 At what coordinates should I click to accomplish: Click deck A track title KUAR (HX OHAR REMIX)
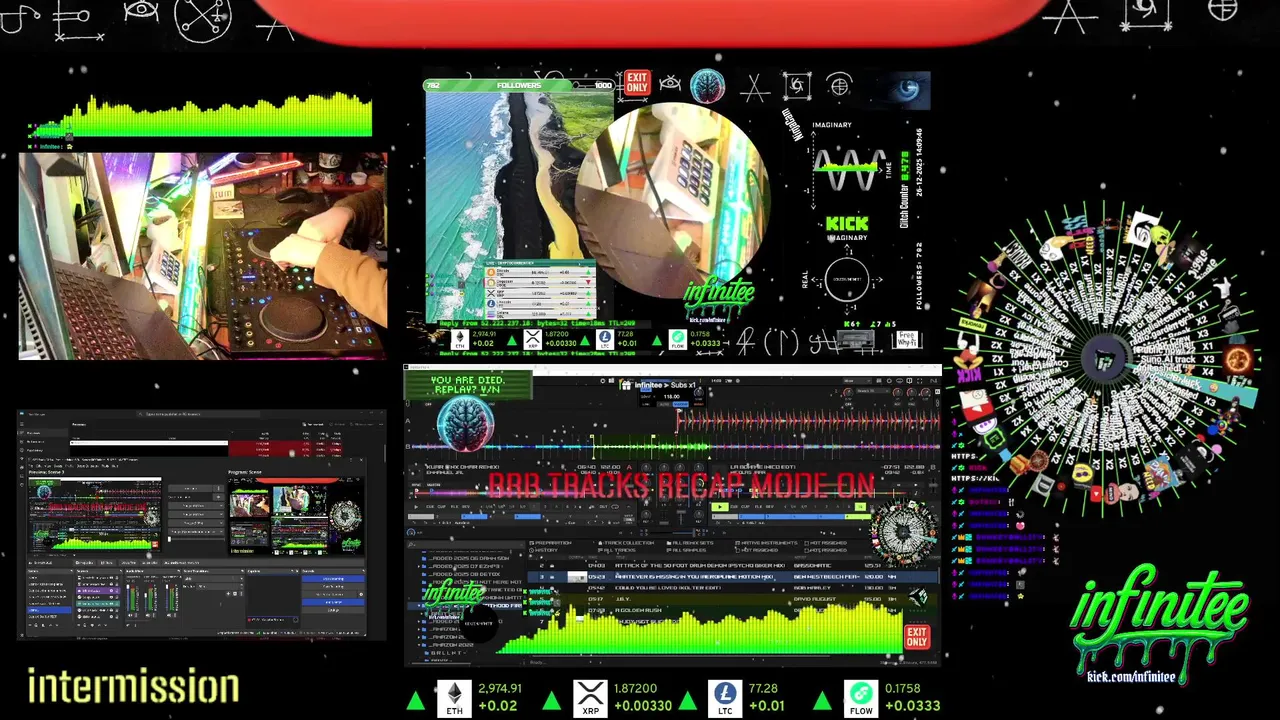pos(462,467)
